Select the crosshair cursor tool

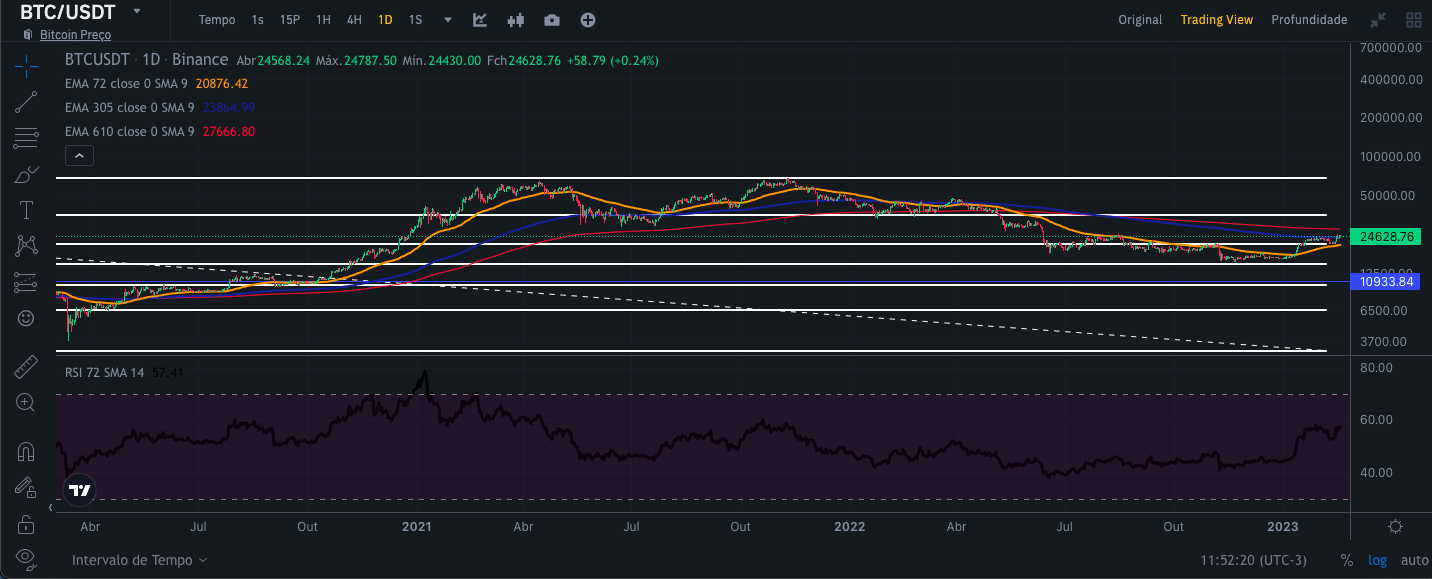(x=26, y=66)
